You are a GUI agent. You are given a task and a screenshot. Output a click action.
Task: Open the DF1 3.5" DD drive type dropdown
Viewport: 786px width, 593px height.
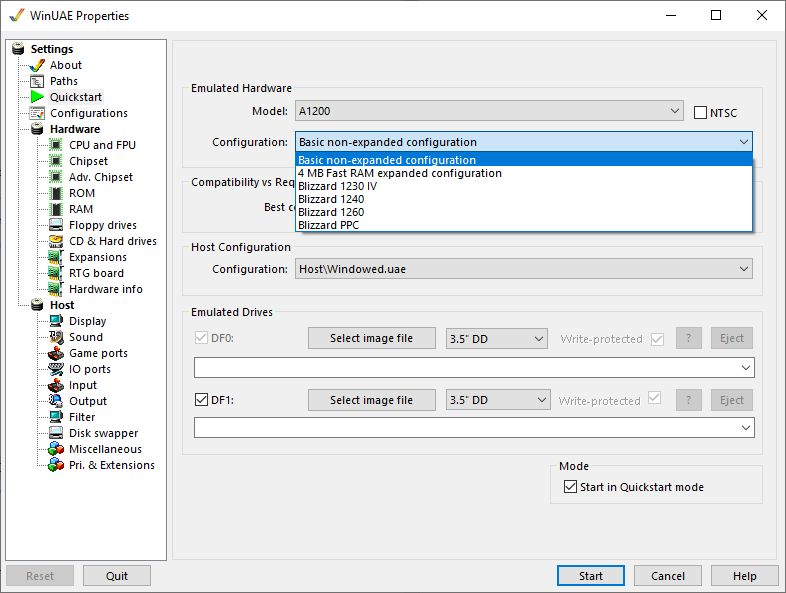click(x=497, y=400)
